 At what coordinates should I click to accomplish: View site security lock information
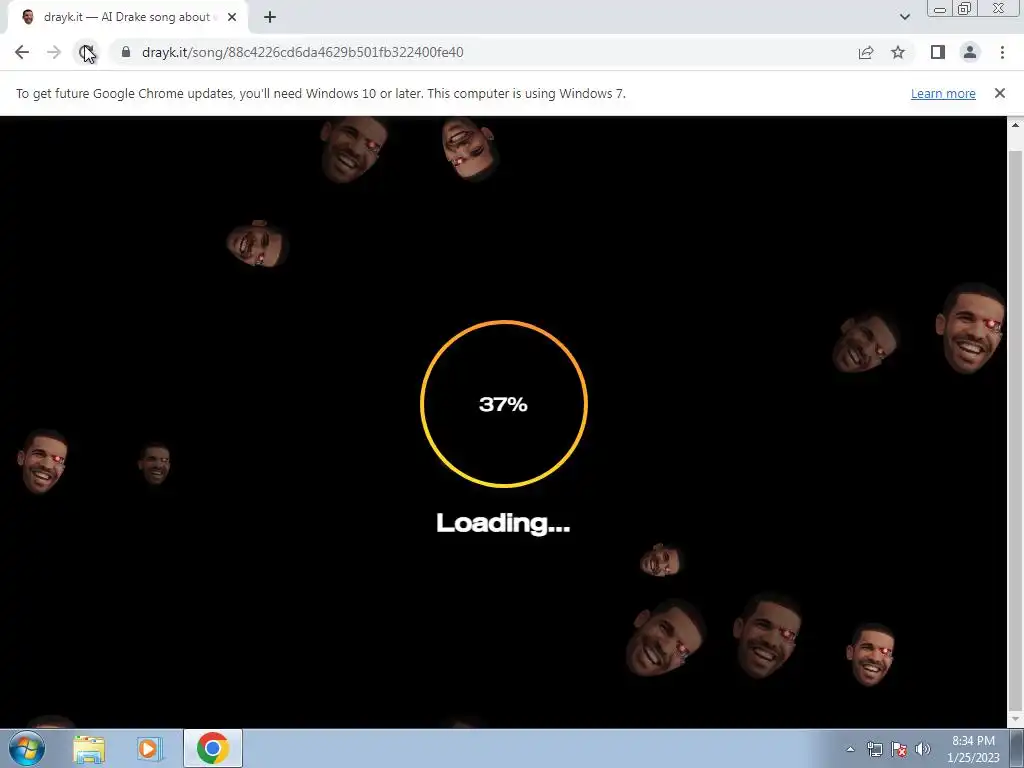tap(126, 52)
